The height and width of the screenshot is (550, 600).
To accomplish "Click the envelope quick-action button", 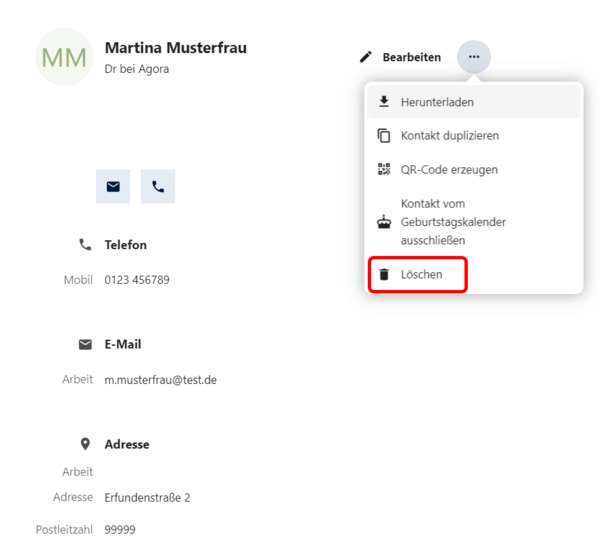I will [113, 186].
